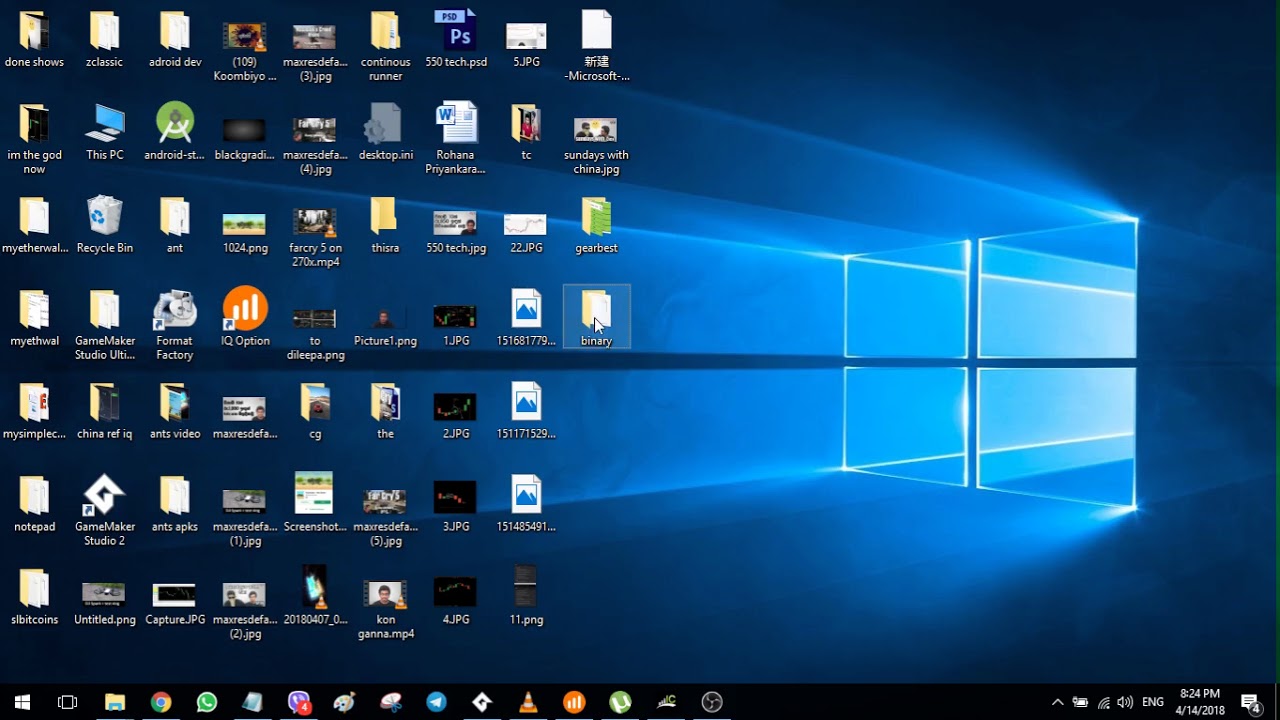This screenshot has width=1280, height=720.
Task: Select the kon ganna.mp4 video thumbnail
Action: [x=385, y=603]
